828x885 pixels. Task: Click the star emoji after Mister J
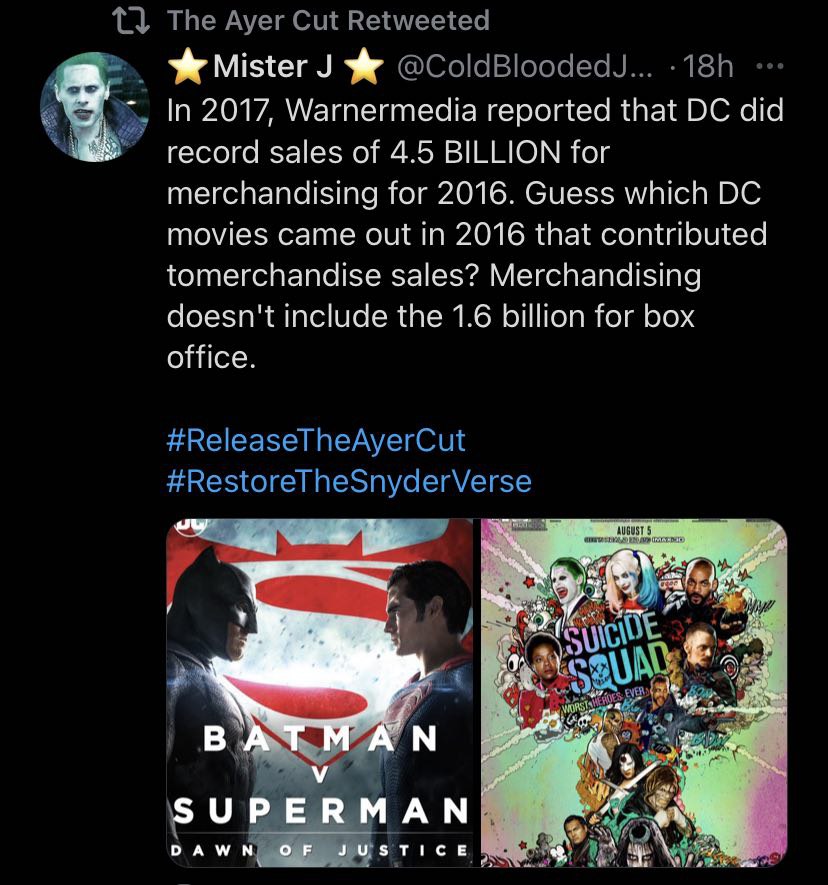(364, 67)
